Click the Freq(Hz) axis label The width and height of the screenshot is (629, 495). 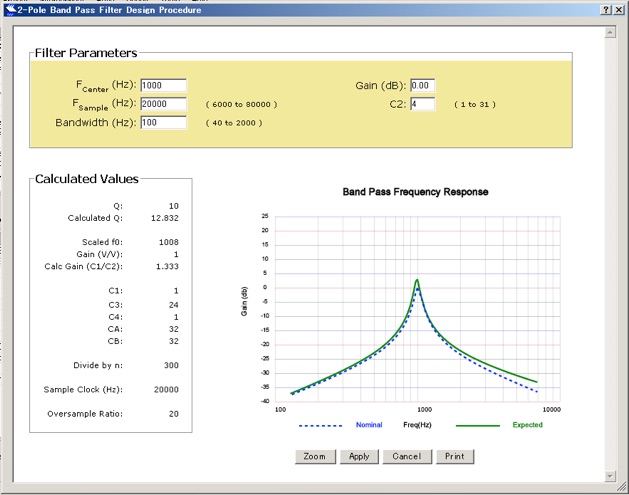pyautogui.click(x=417, y=425)
